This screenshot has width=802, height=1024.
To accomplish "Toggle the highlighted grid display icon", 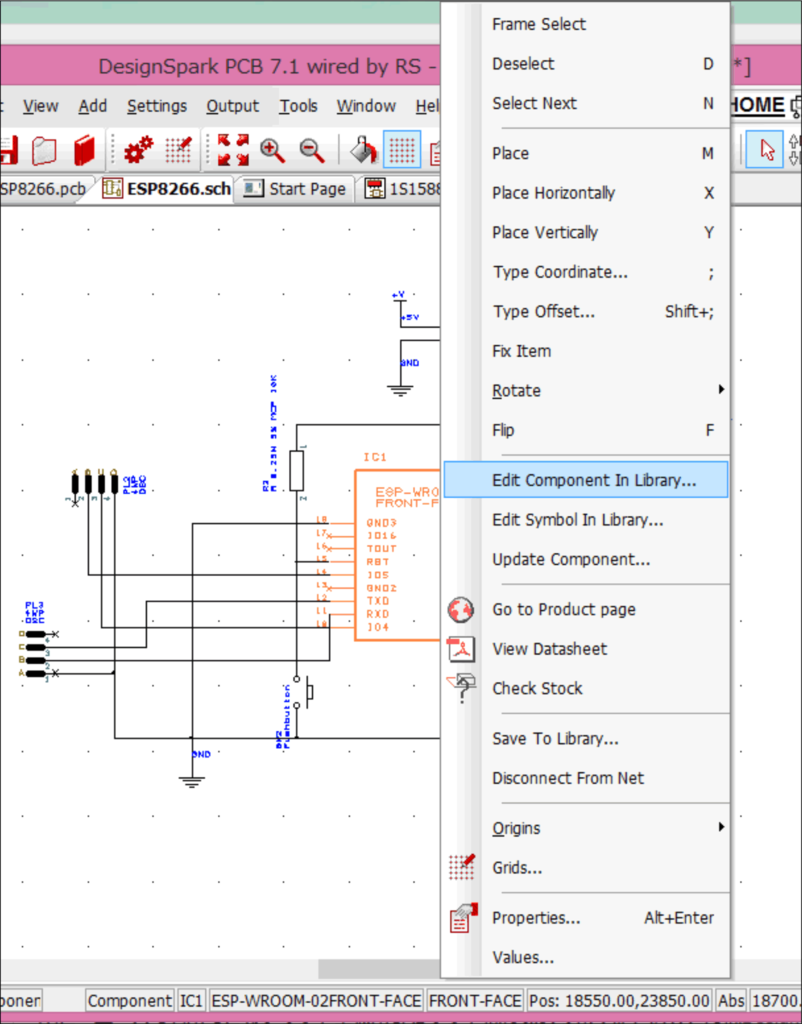I will click(402, 150).
